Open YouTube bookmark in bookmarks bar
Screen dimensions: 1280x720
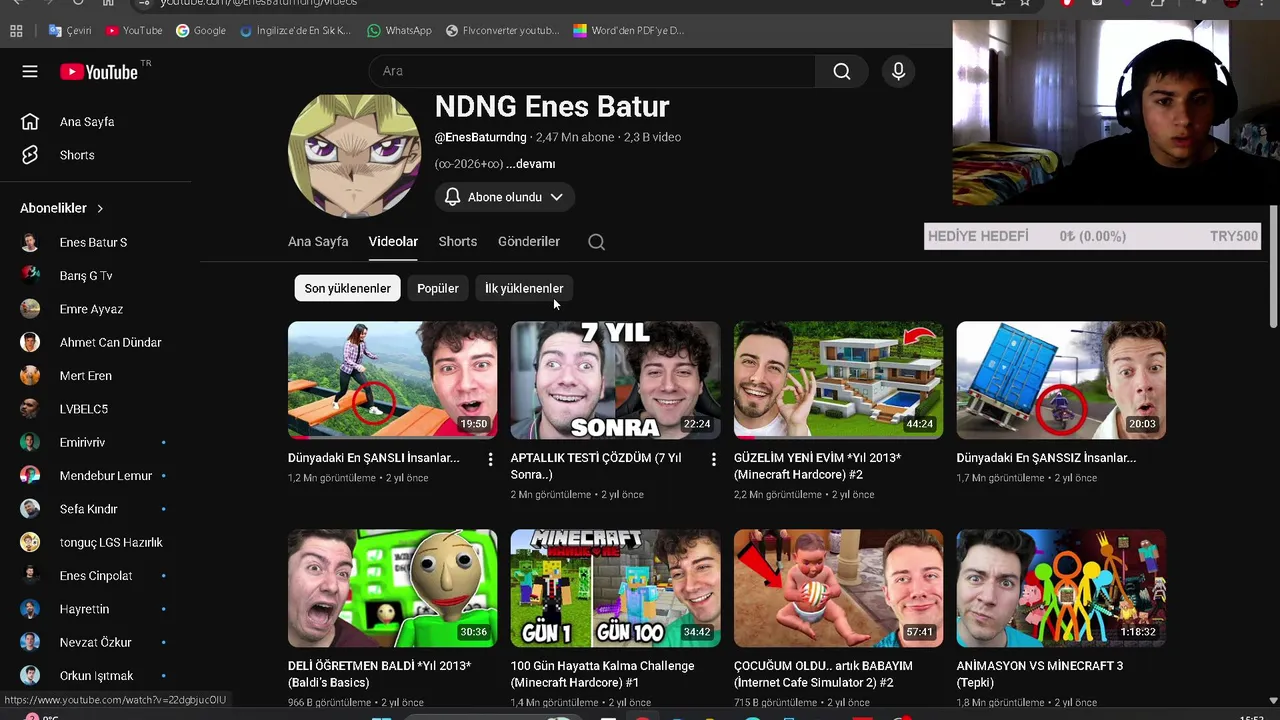click(134, 31)
